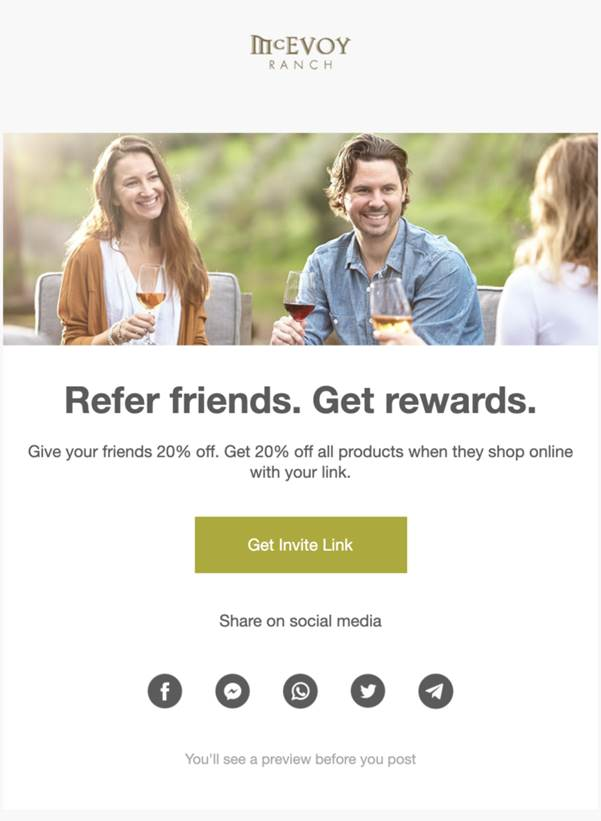Share via the Facebook icon

[x=165, y=691]
